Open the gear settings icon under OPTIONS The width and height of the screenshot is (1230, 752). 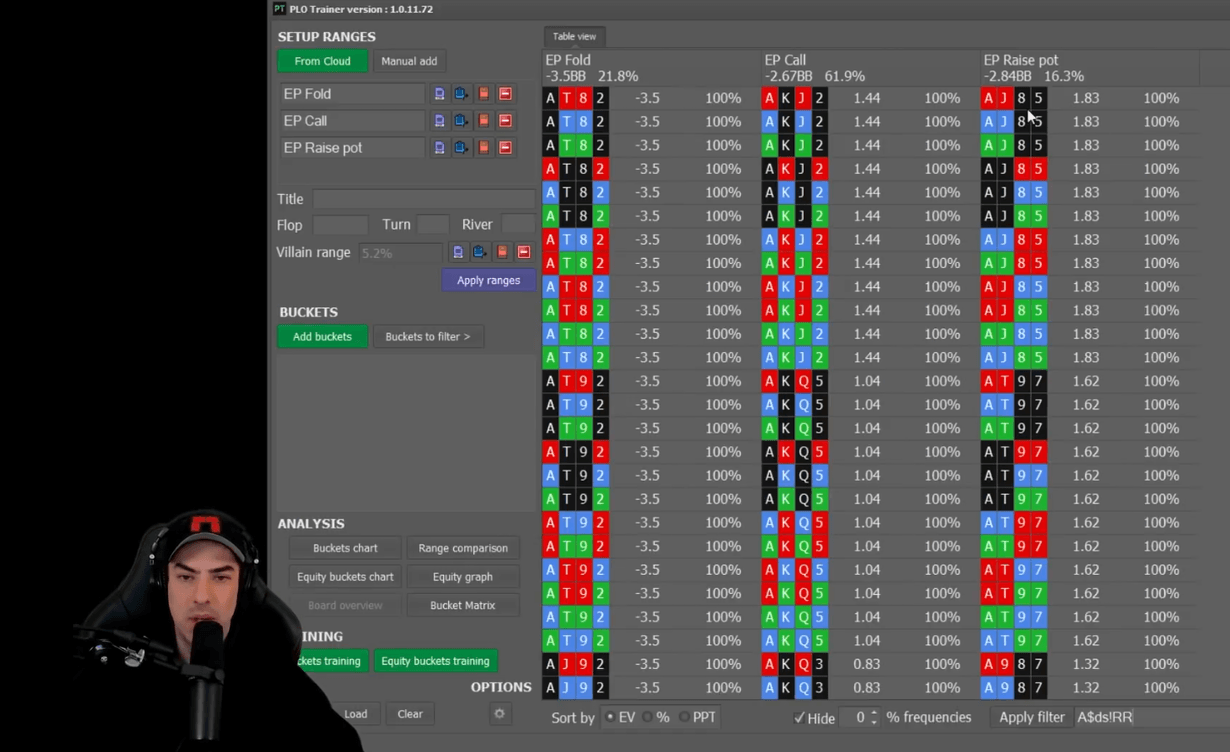click(500, 713)
